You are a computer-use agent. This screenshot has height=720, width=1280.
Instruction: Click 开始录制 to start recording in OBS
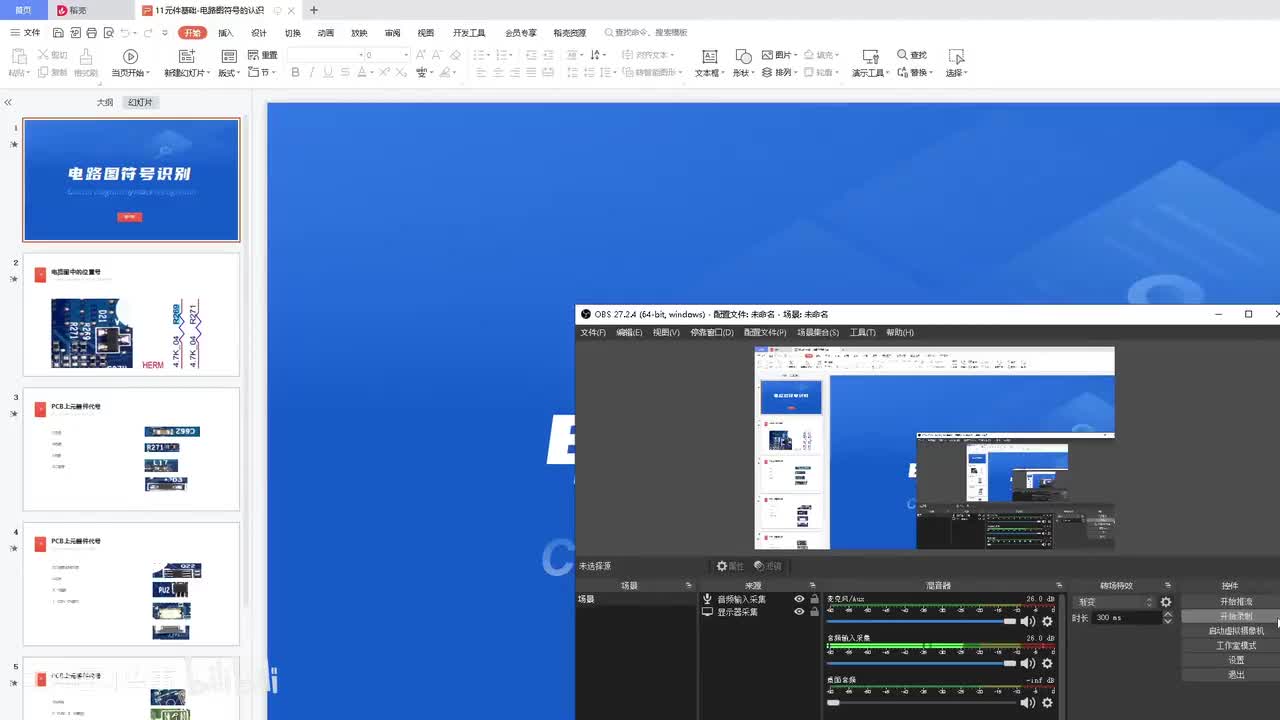1236,616
